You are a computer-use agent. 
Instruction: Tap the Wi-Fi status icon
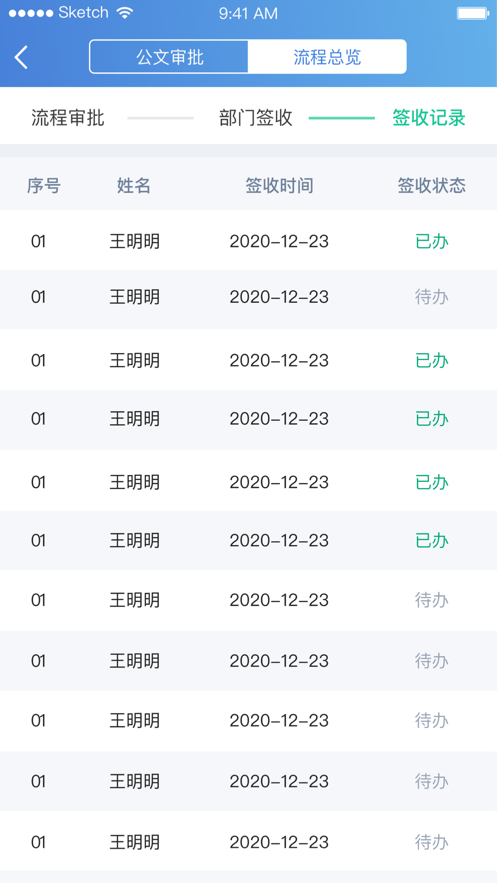[124, 13]
